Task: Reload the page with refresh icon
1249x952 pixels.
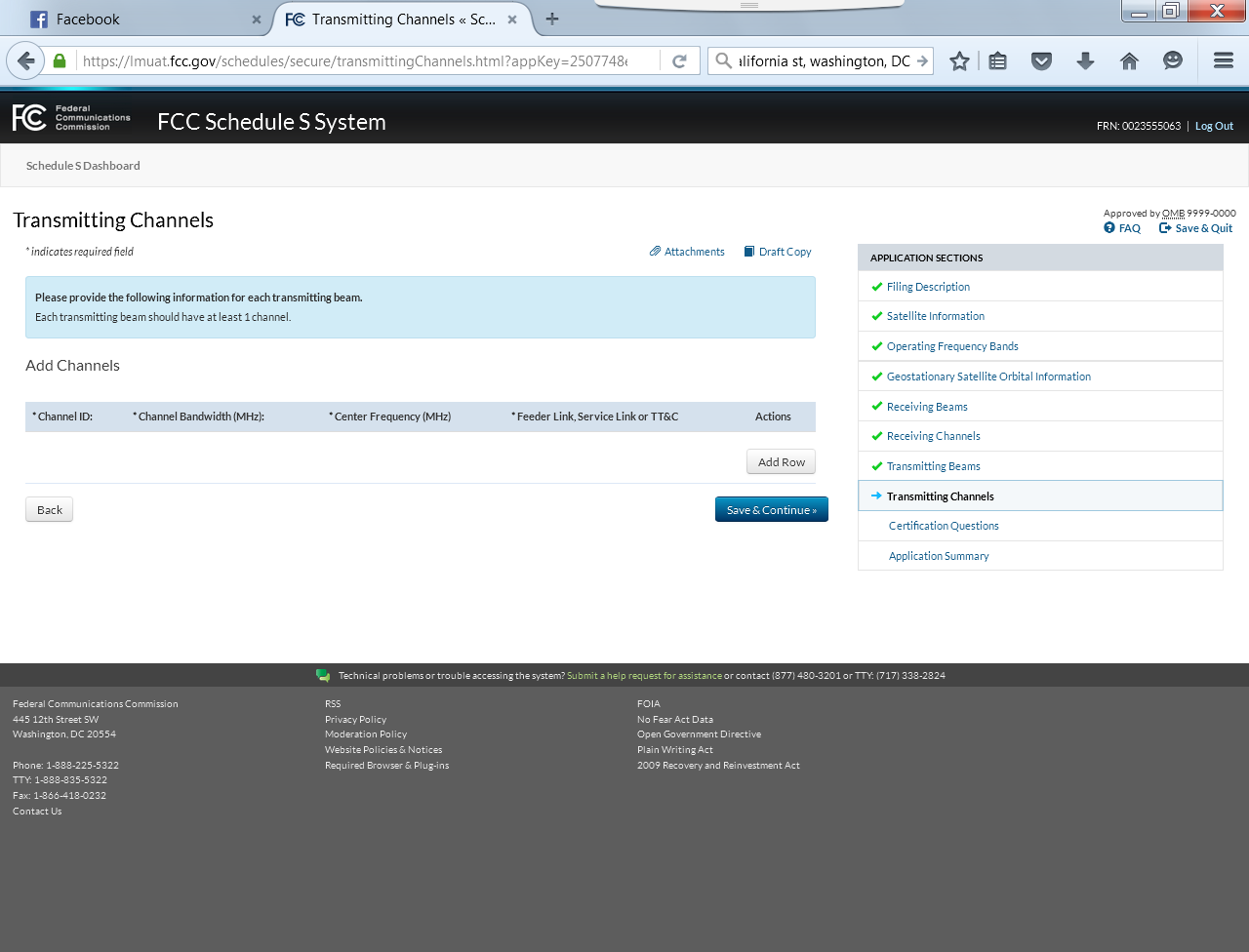Action: coord(679,60)
